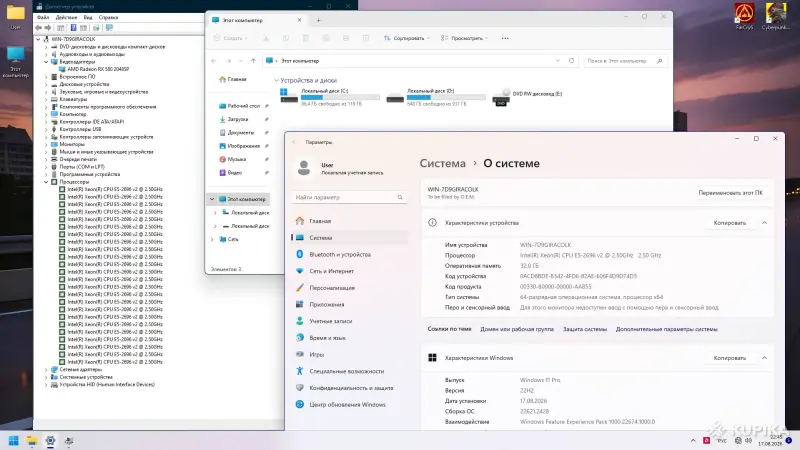Click the blue help icon in Device Manager toolbar
800x450 pixels.
[73, 28]
